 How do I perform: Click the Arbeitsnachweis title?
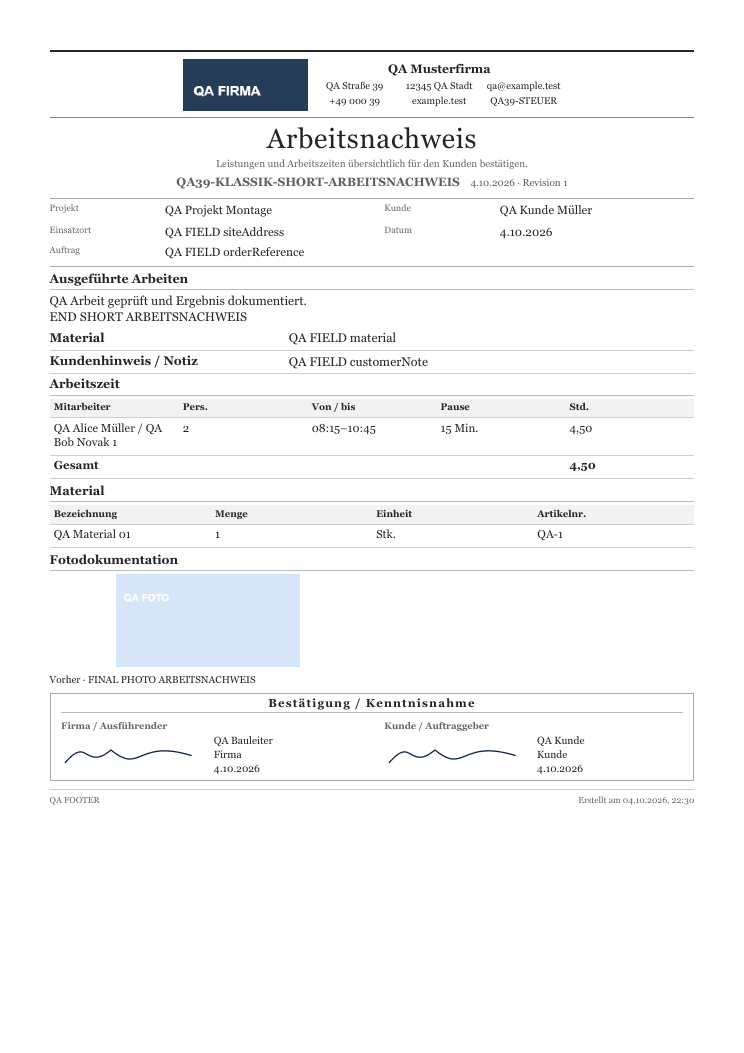coord(371,139)
